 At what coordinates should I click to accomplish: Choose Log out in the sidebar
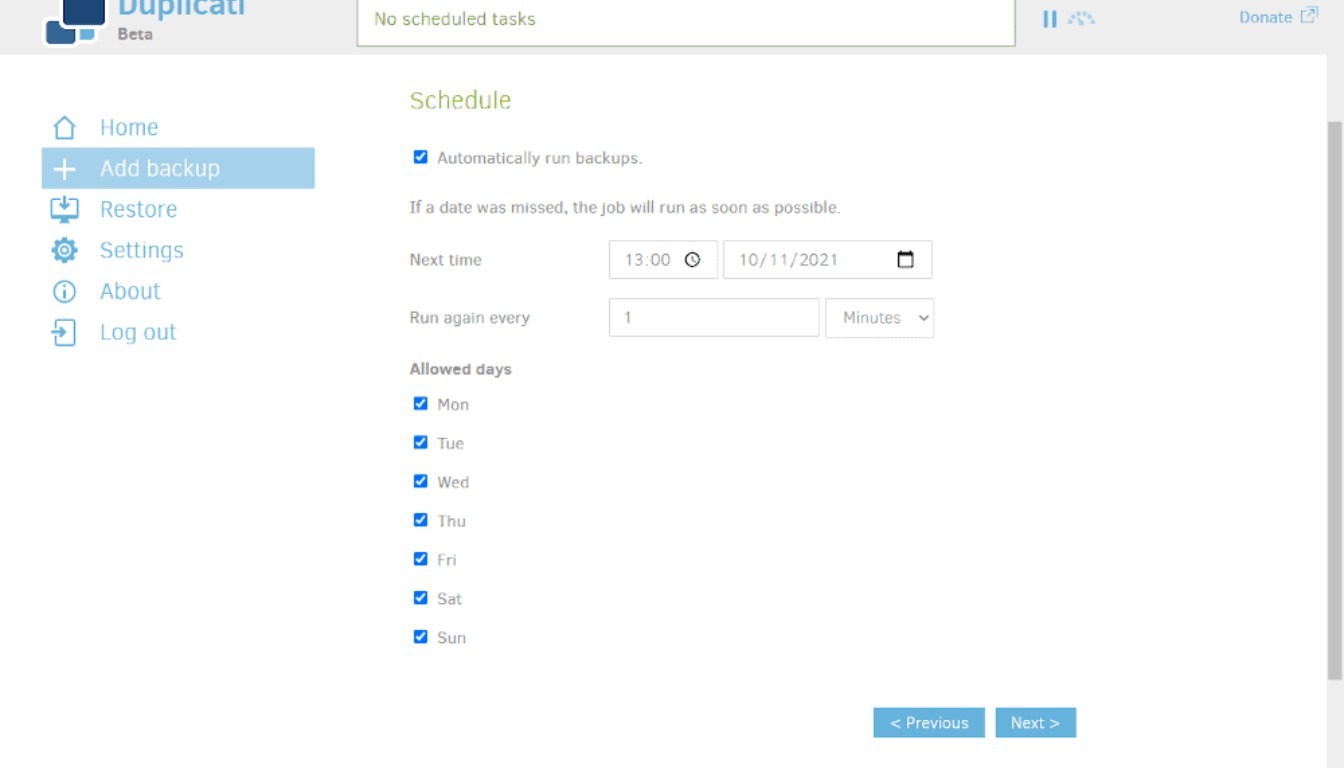point(138,332)
